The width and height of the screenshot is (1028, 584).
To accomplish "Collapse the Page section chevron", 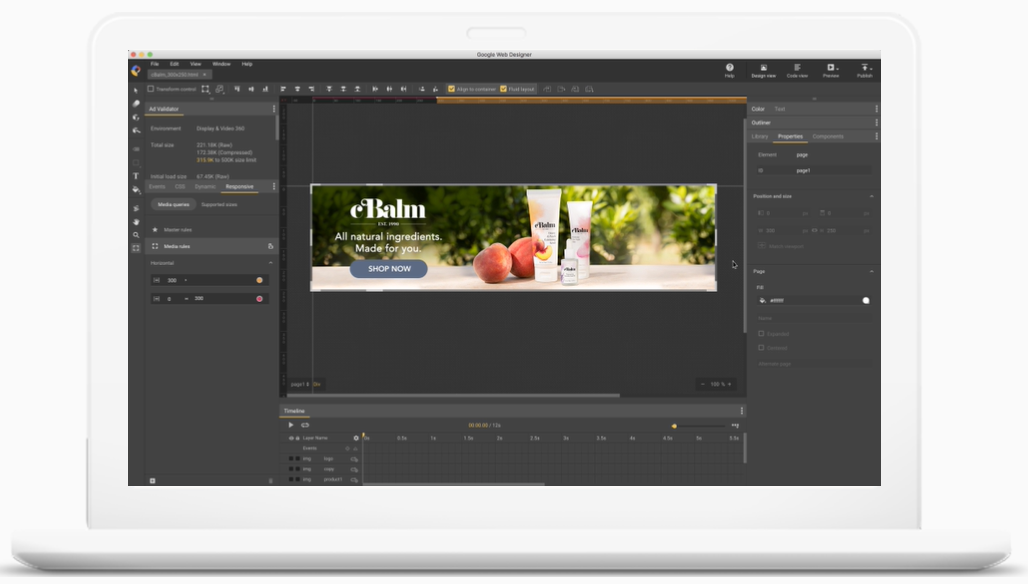I will pyautogui.click(x=871, y=271).
